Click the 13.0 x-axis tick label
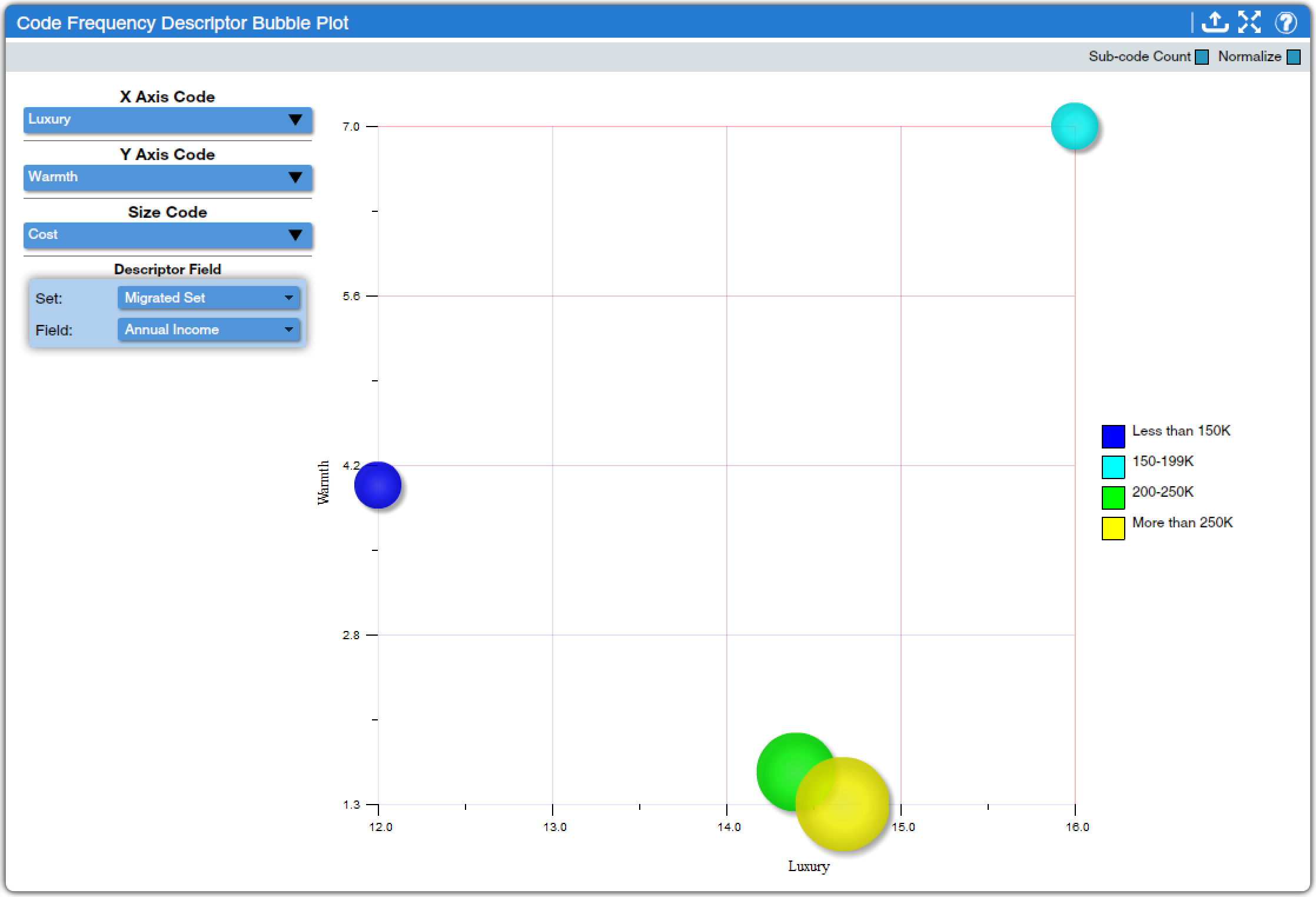The height and width of the screenshot is (897, 1316). click(x=554, y=827)
